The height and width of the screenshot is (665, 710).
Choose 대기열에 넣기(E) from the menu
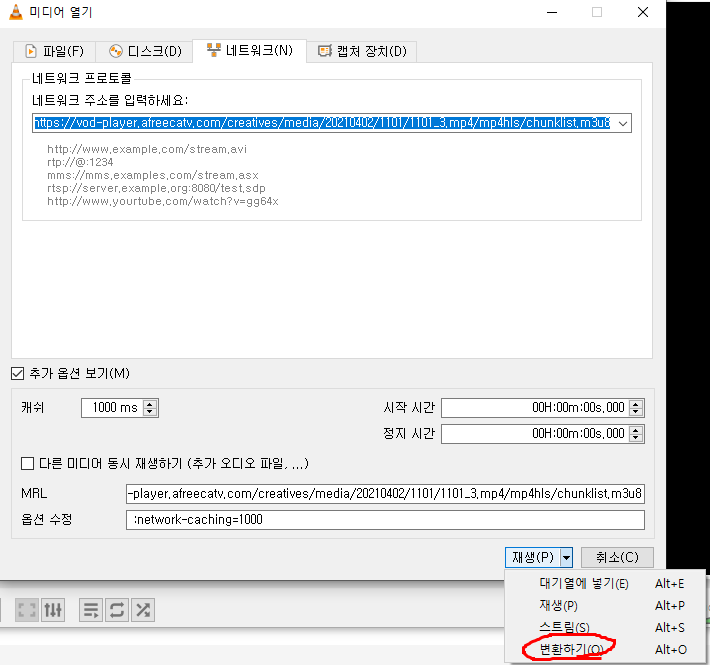coord(605,584)
